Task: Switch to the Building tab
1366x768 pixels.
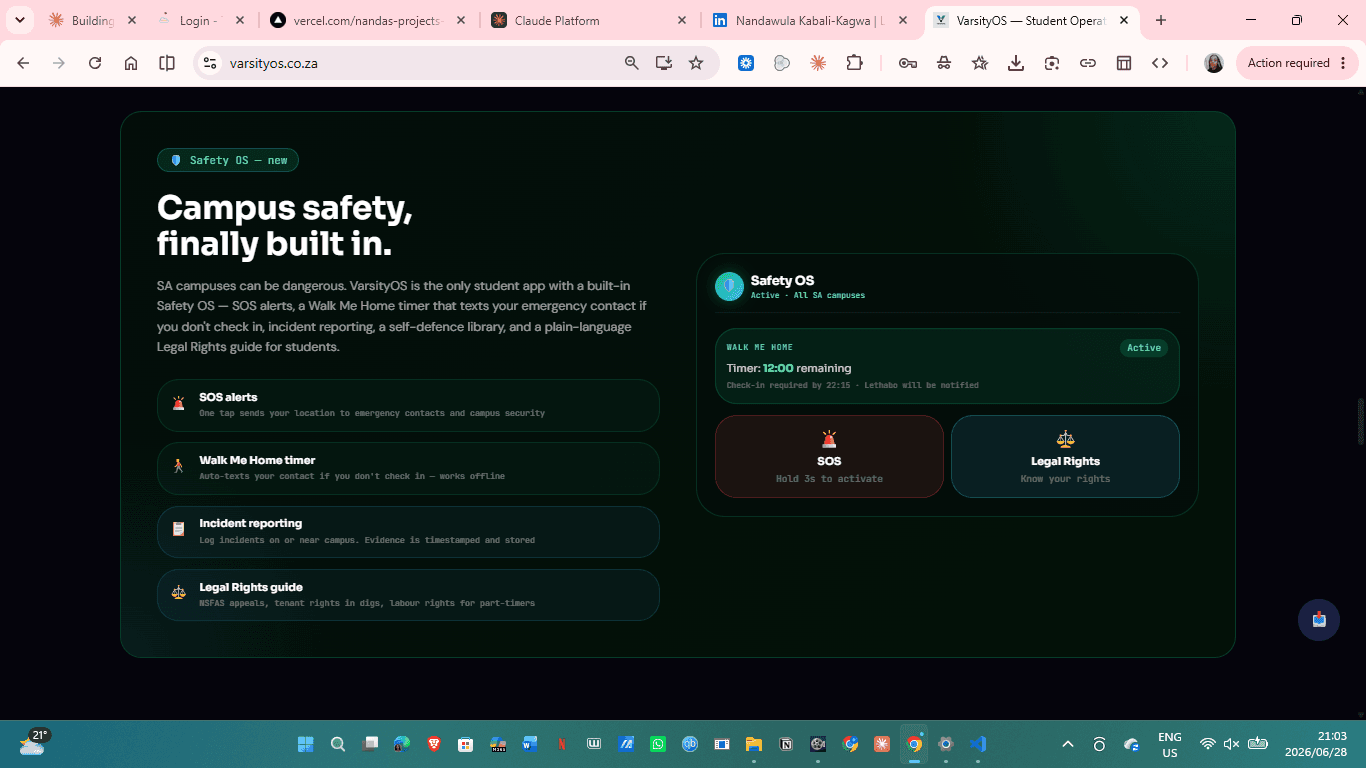Action: [x=92, y=20]
